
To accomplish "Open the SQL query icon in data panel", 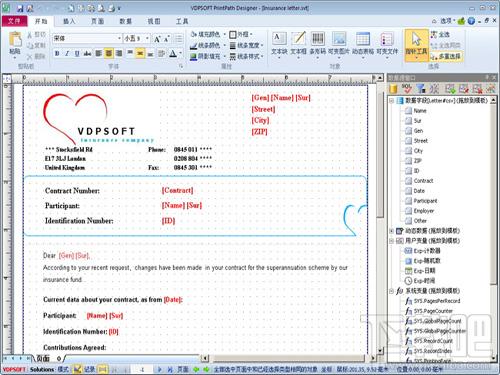I will pyautogui.click(x=407, y=89).
